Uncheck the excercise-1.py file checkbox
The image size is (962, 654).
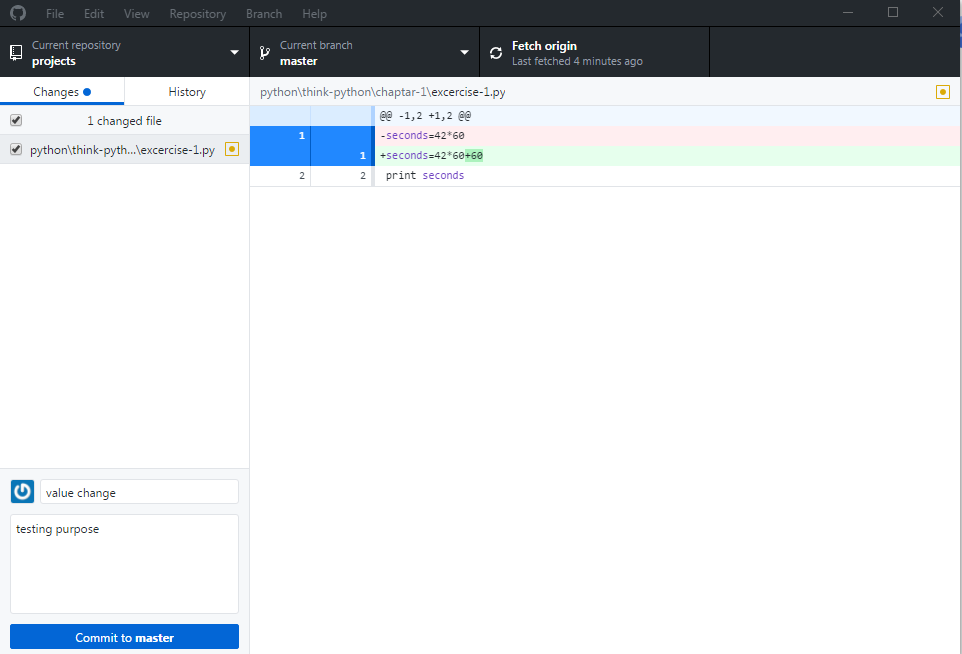[14, 148]
